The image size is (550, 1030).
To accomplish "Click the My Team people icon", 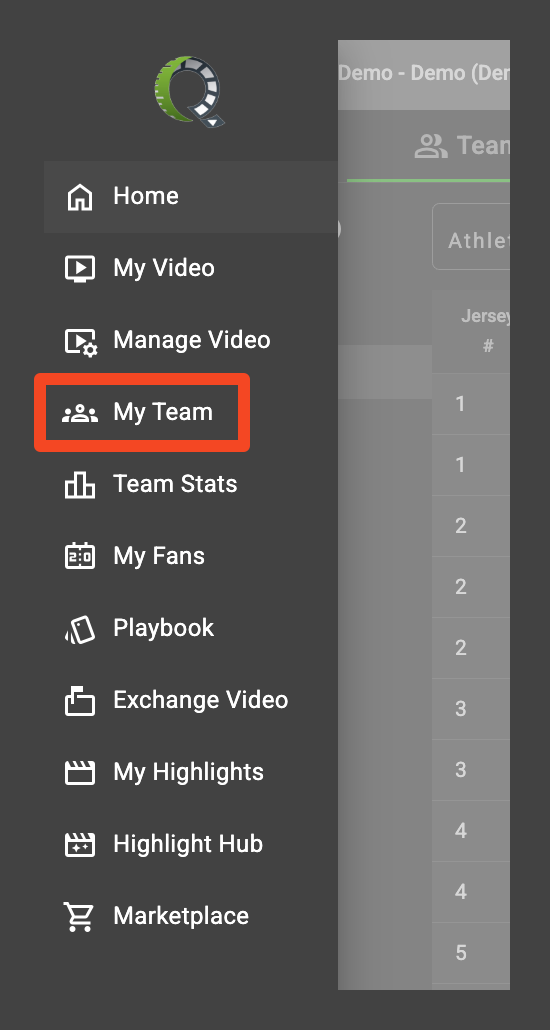I will (80, 413).
